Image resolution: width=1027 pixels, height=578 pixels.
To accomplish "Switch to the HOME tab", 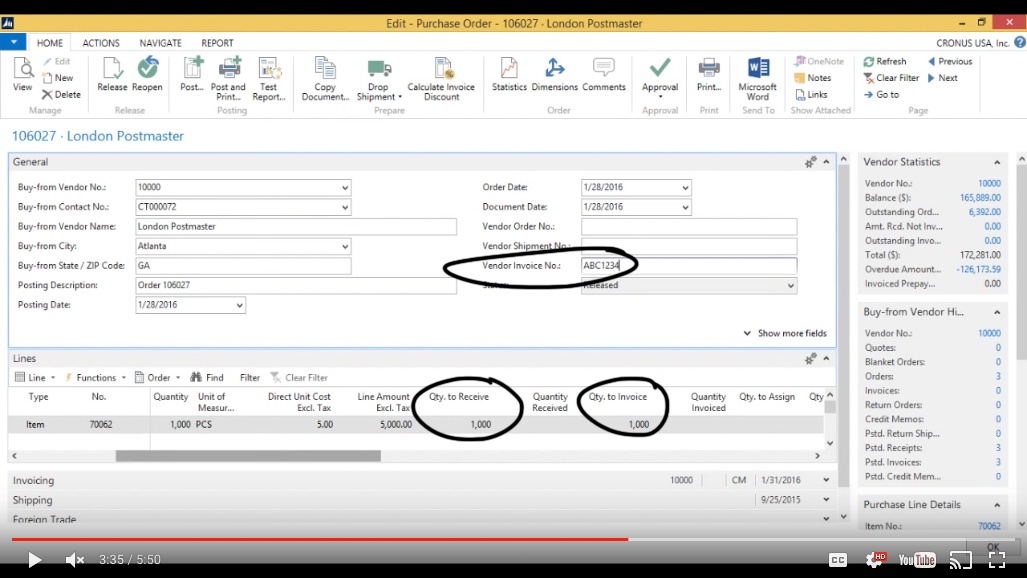I will coord(50,43).
